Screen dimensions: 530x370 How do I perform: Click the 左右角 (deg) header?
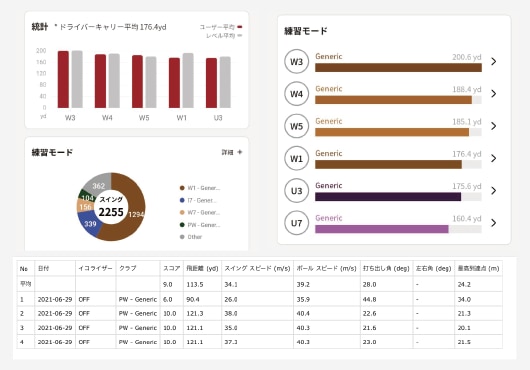[433, 269]
